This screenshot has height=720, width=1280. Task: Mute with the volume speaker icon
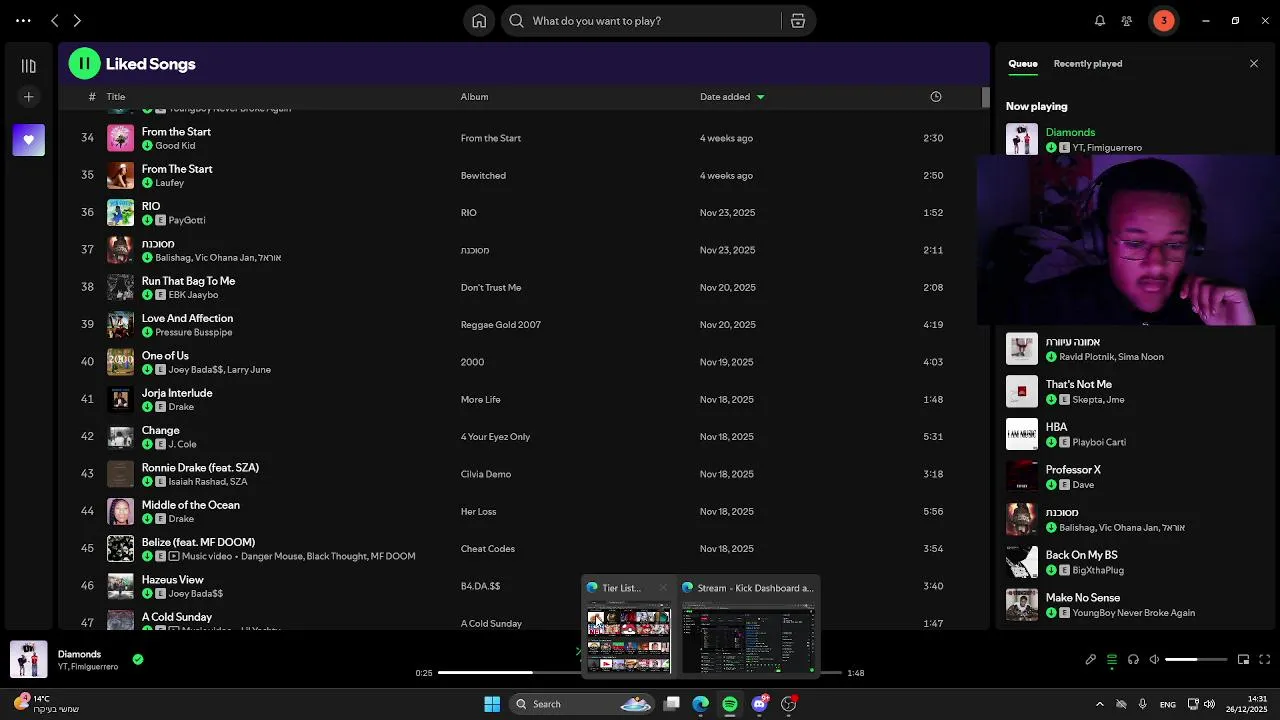tap(1154, 660)
